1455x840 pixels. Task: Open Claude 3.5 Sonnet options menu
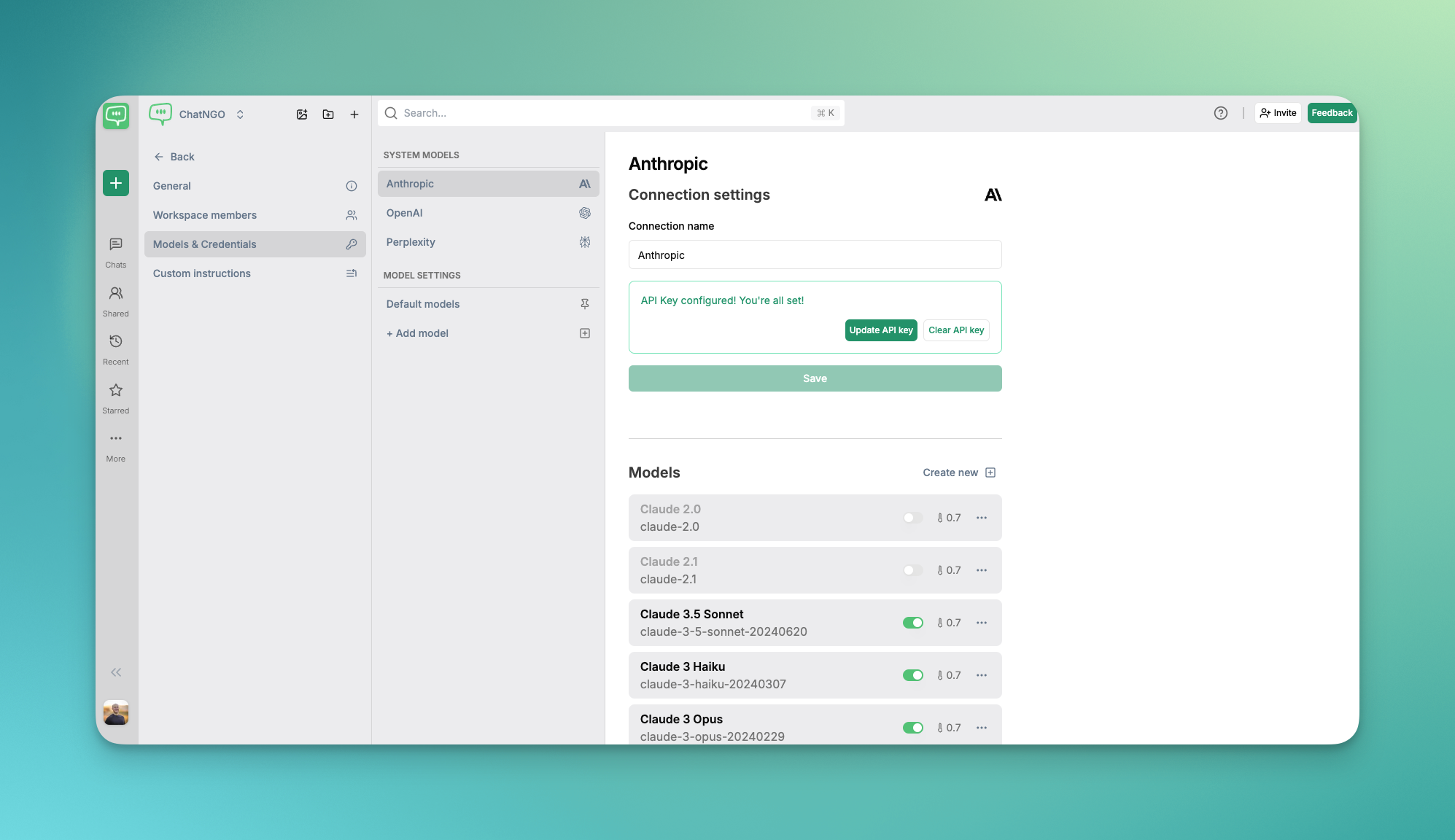tap(982, 623)
